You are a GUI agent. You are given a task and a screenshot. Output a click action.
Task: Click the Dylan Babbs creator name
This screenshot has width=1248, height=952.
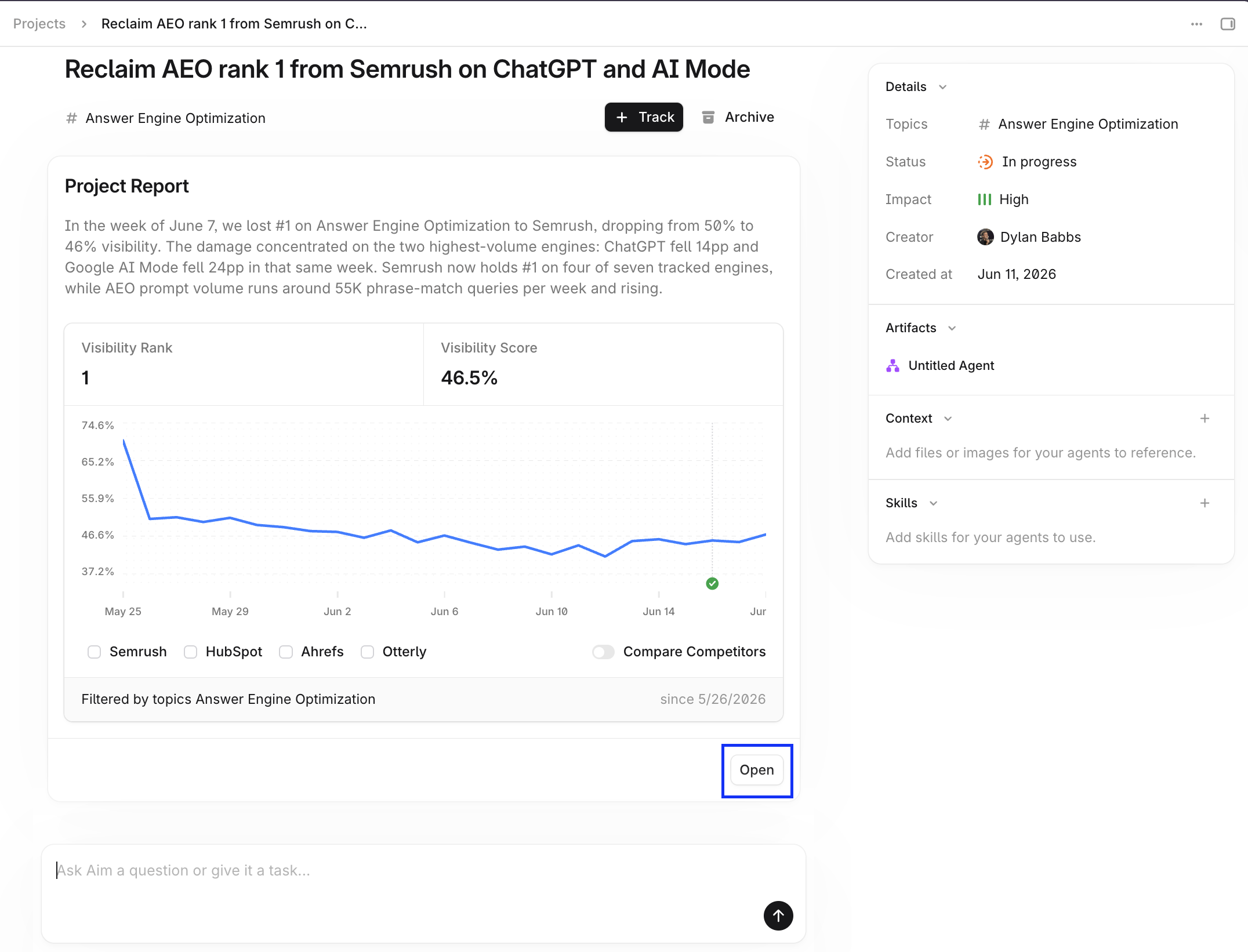(x=1040, y=237)
